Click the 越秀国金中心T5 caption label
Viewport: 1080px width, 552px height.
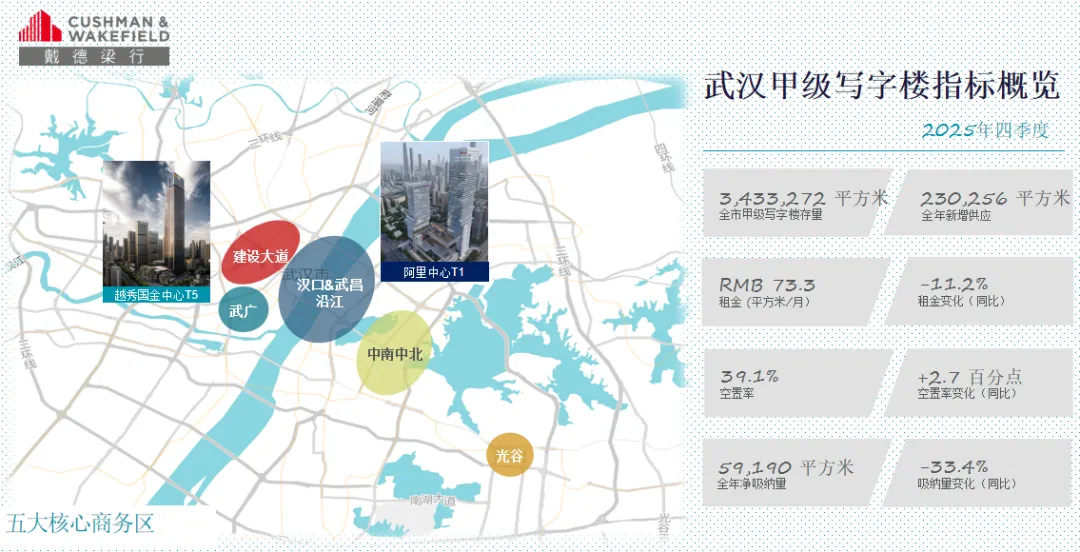click(x=156, y=295)
